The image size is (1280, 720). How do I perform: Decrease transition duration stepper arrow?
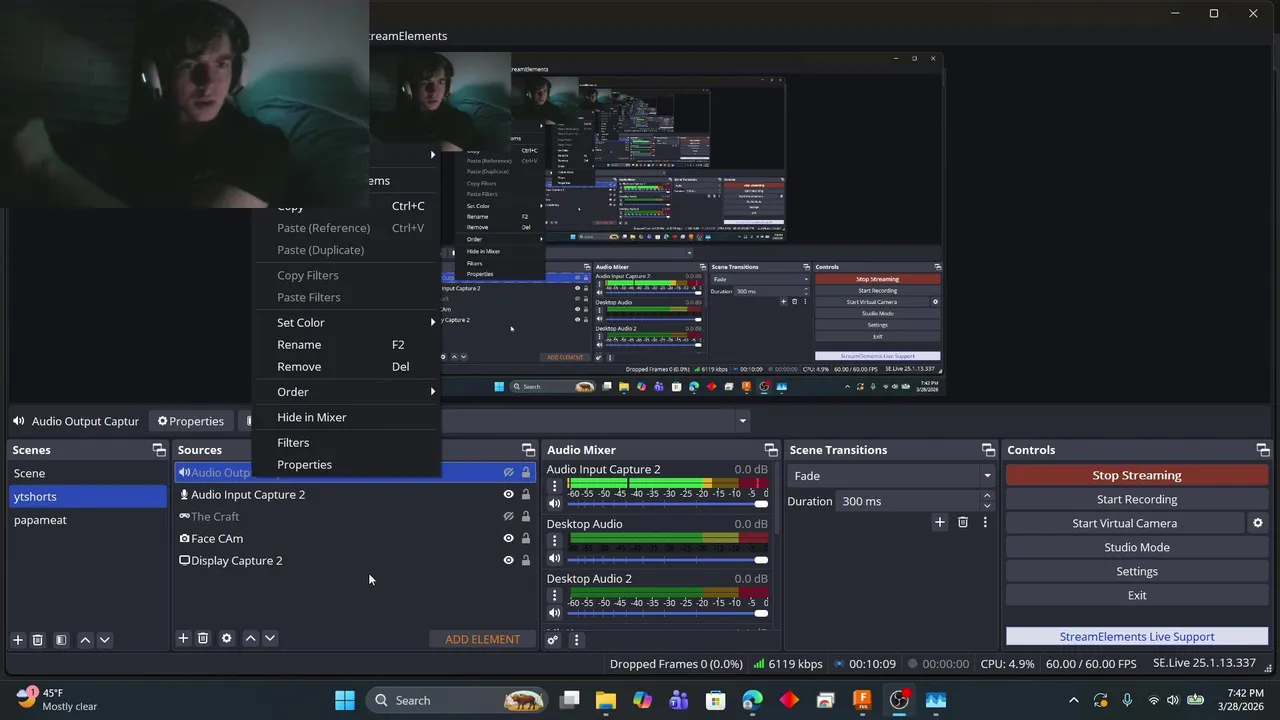[x=987, y=506]
